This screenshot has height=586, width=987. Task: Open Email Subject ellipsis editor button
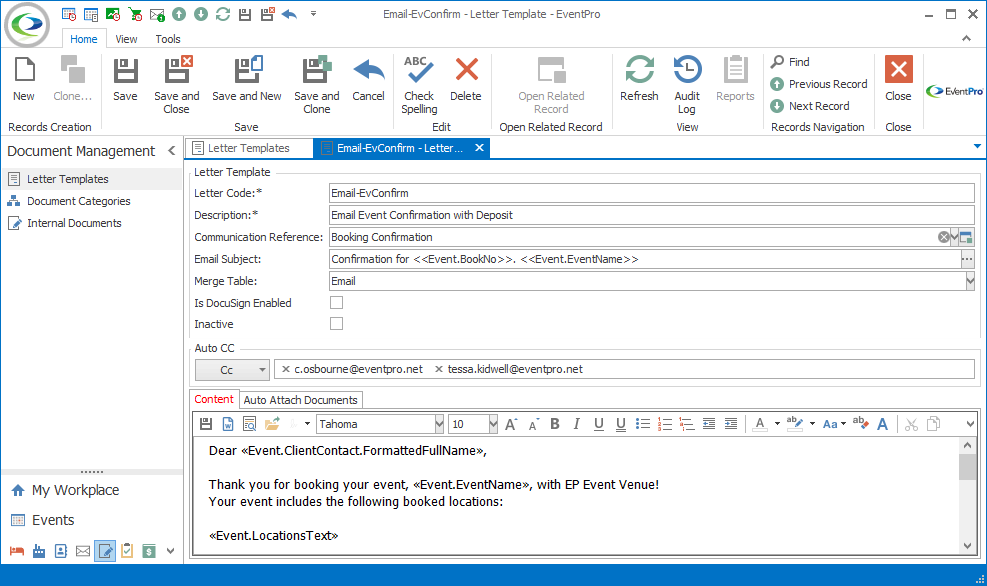(x=967, y=259)
